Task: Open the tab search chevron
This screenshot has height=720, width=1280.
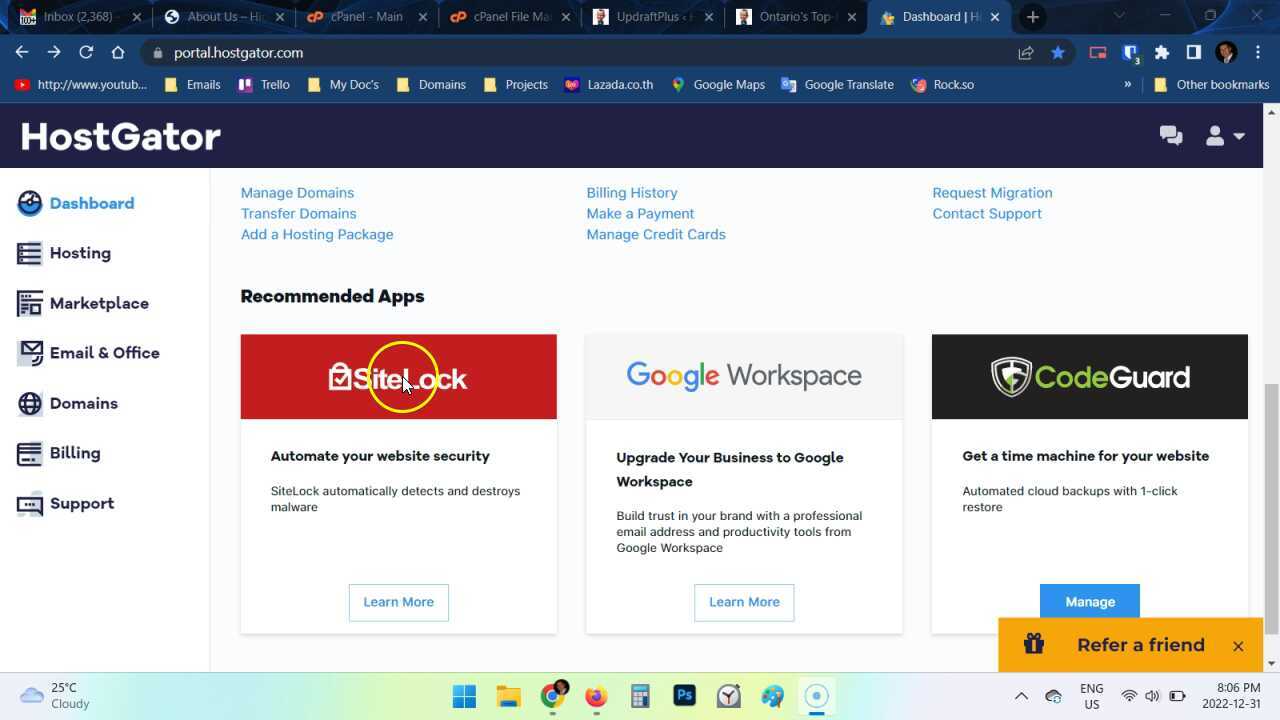Action: [x=1119, y=16]
